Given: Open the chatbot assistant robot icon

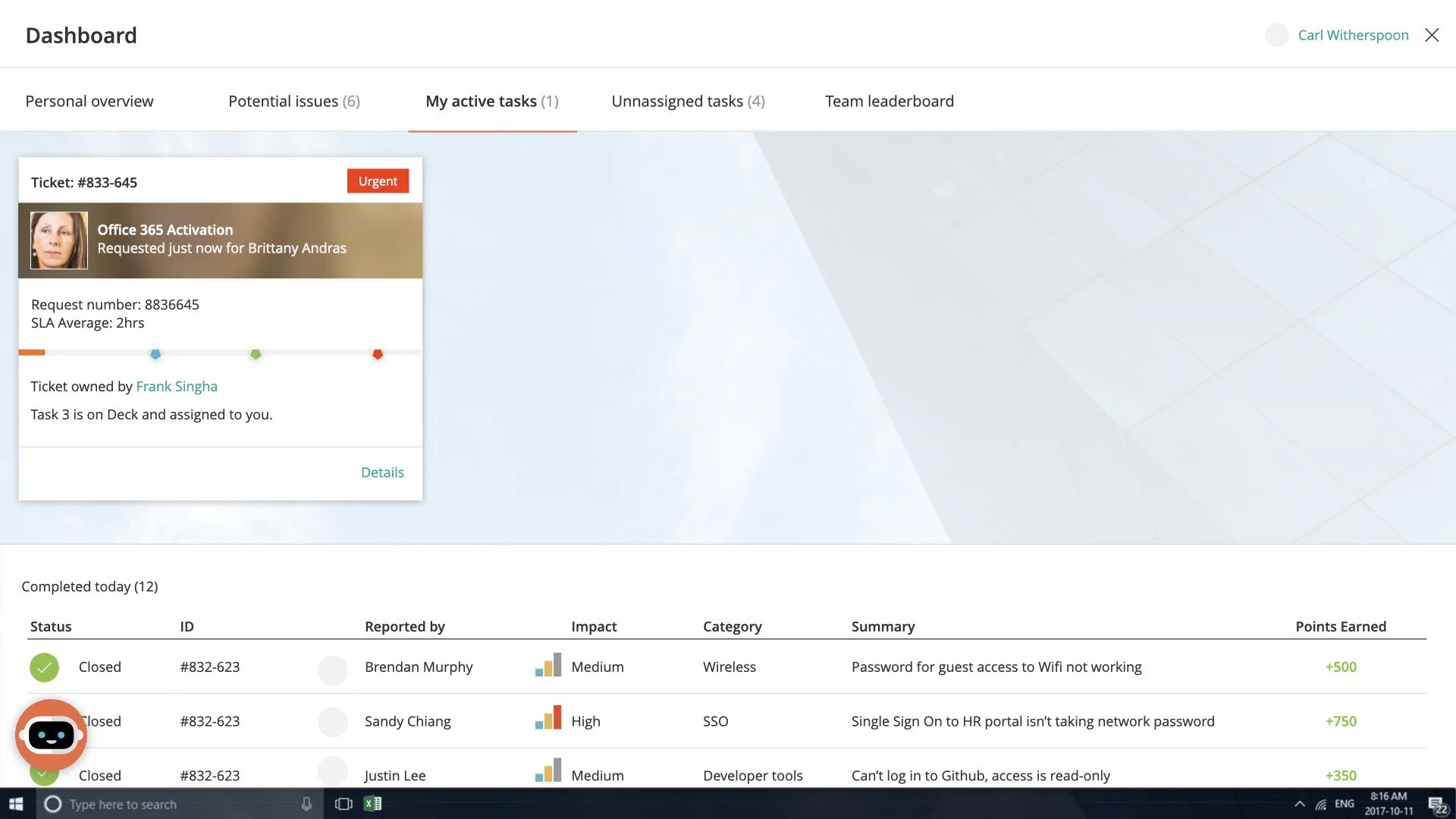Looking at the screenshot, I should coord(51,735).
